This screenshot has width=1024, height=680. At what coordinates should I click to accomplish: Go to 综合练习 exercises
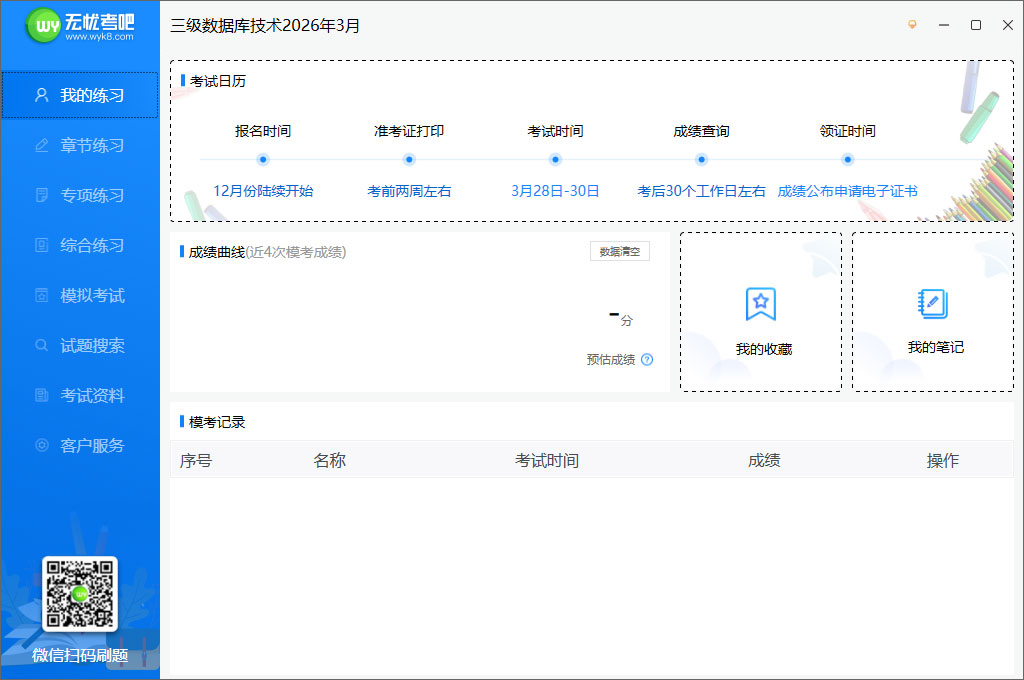(x=80, y=245)
